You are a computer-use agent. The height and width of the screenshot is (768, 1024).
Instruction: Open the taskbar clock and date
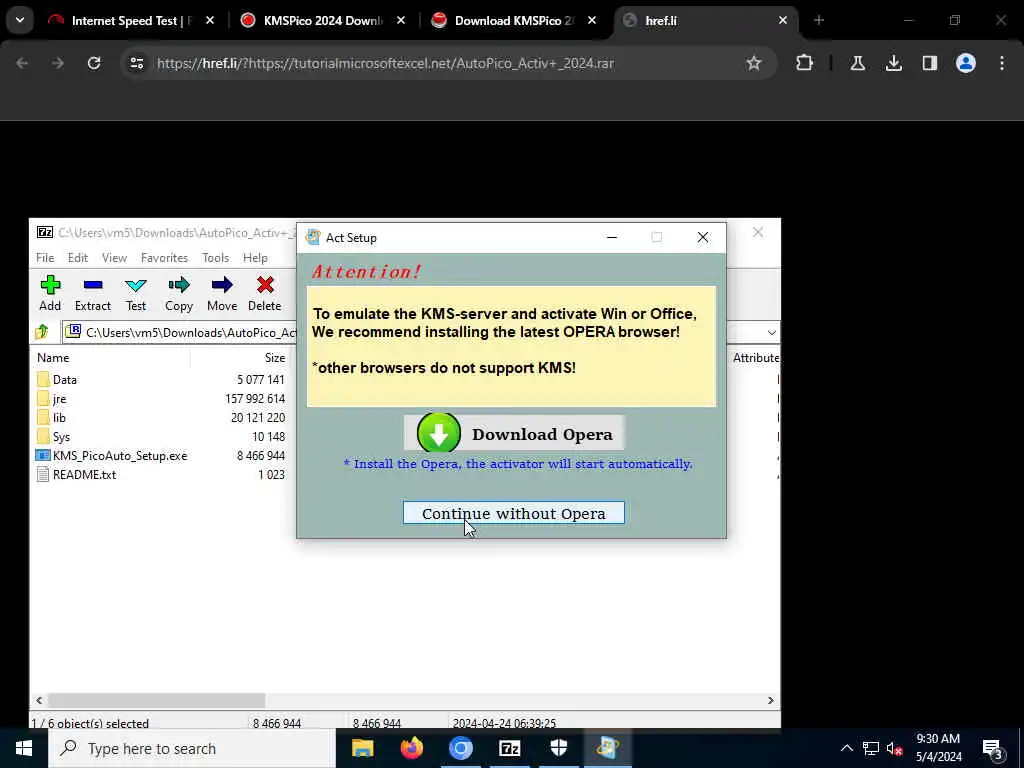point(938,748)
